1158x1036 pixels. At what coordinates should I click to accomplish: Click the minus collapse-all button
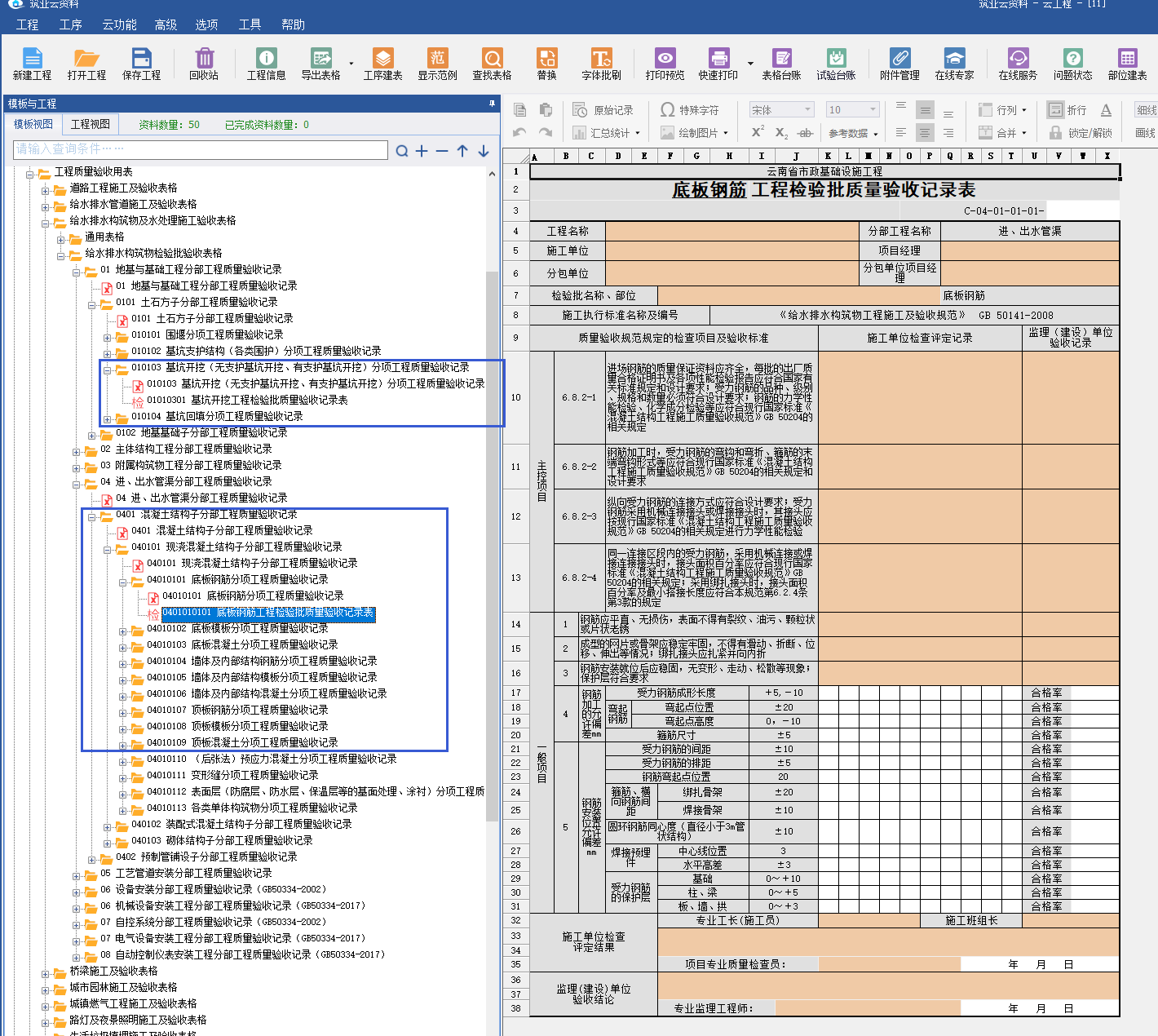tap(442, 151)
